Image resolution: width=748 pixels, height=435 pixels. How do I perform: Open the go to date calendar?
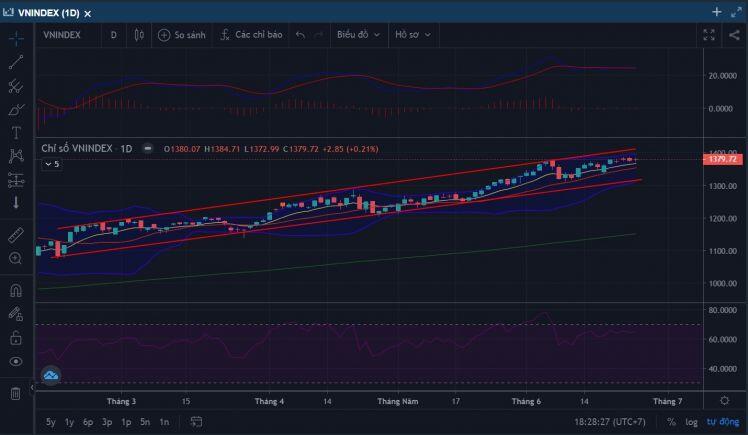click(196, 421)
